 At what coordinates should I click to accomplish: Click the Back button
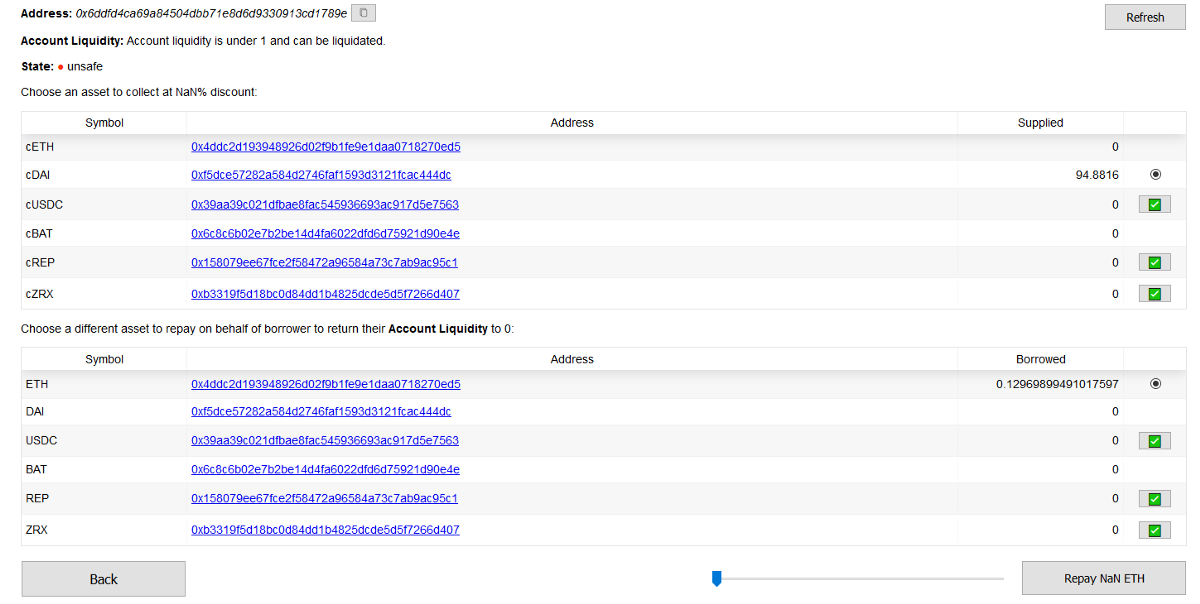104,579
